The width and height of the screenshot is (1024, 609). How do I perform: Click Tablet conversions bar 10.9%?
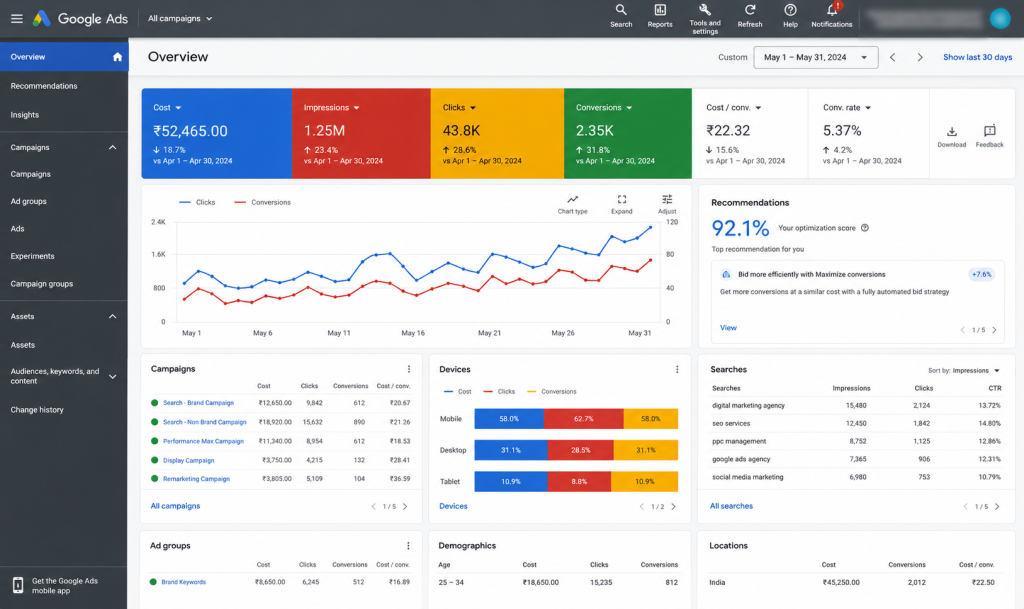[645, 482]
